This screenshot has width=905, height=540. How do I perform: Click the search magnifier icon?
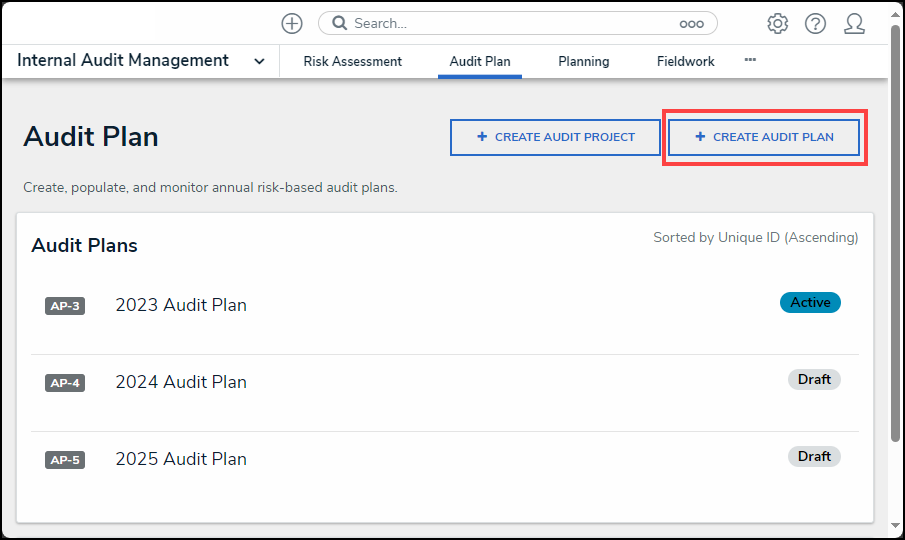(x=339, y=23)
